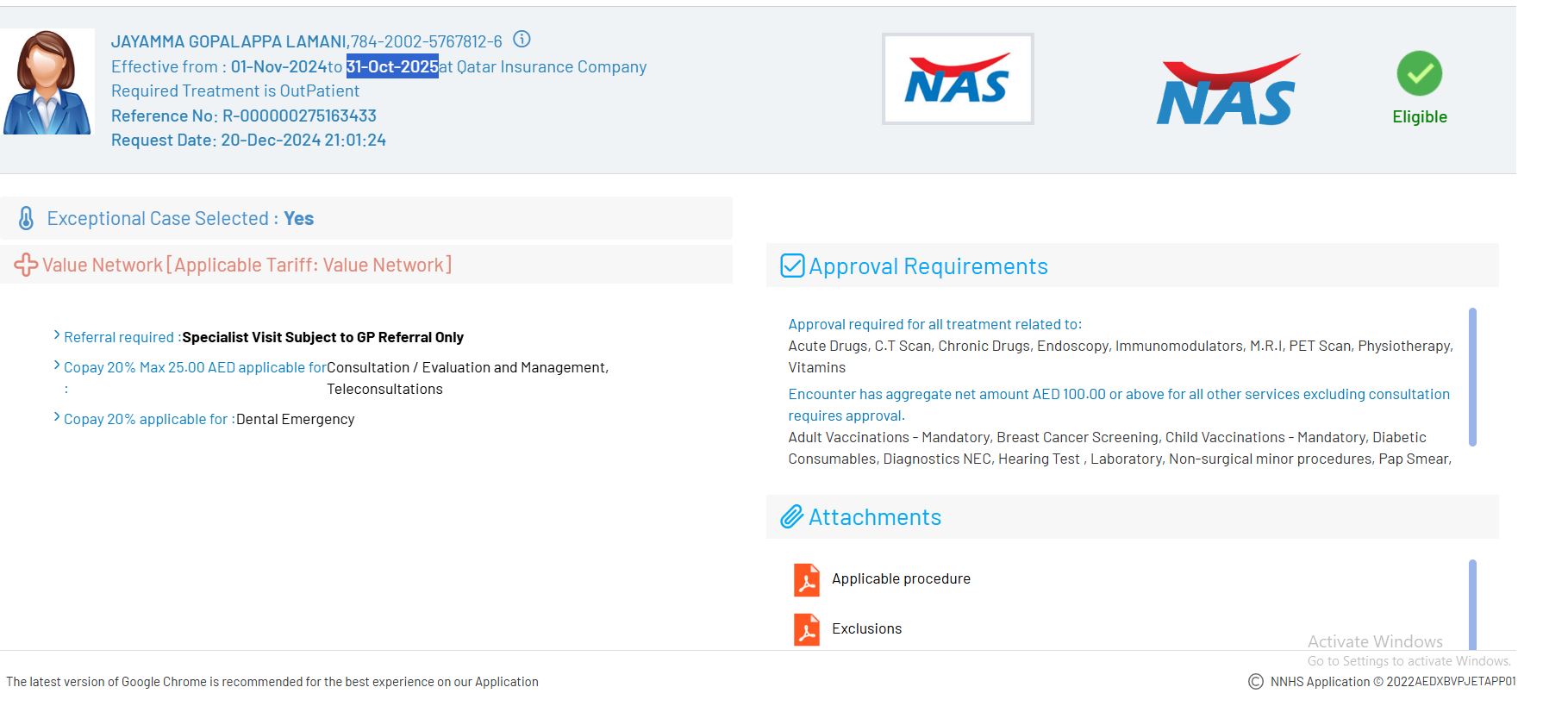This screenshot has width=1568, height=706.
Task: Click the female patient avatar image
Action: [47, 83]
